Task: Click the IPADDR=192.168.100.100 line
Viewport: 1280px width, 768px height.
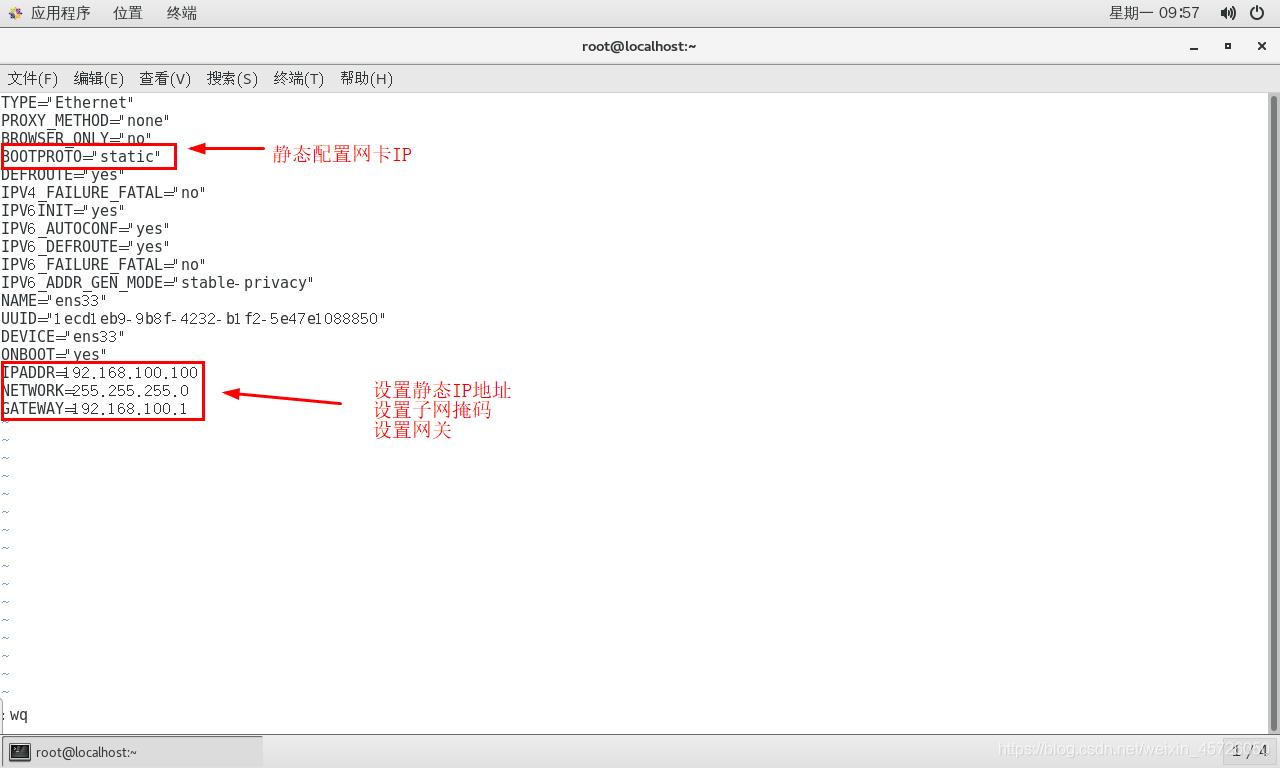Action: [100, 372]
